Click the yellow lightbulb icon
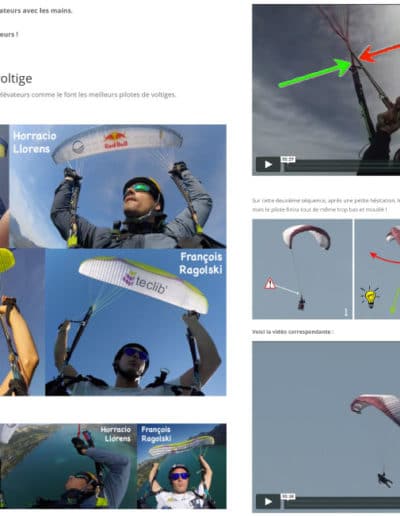The width and height of the screenshot is (400, 516). point(370,297)
